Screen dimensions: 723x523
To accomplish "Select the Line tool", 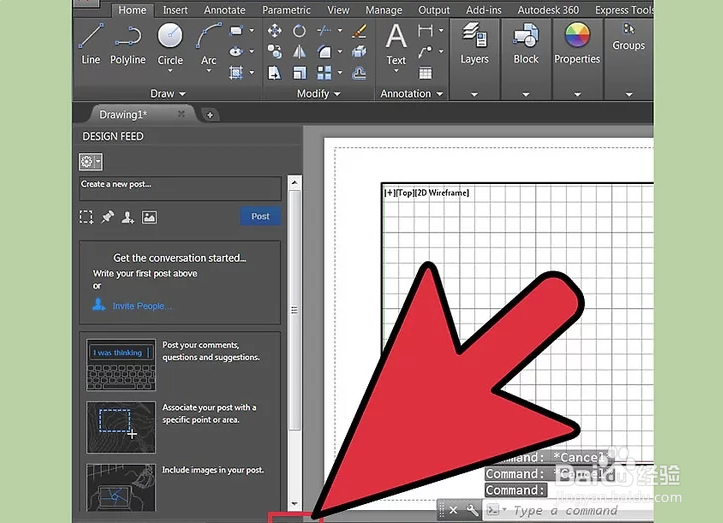I will [x=90, y=44].
